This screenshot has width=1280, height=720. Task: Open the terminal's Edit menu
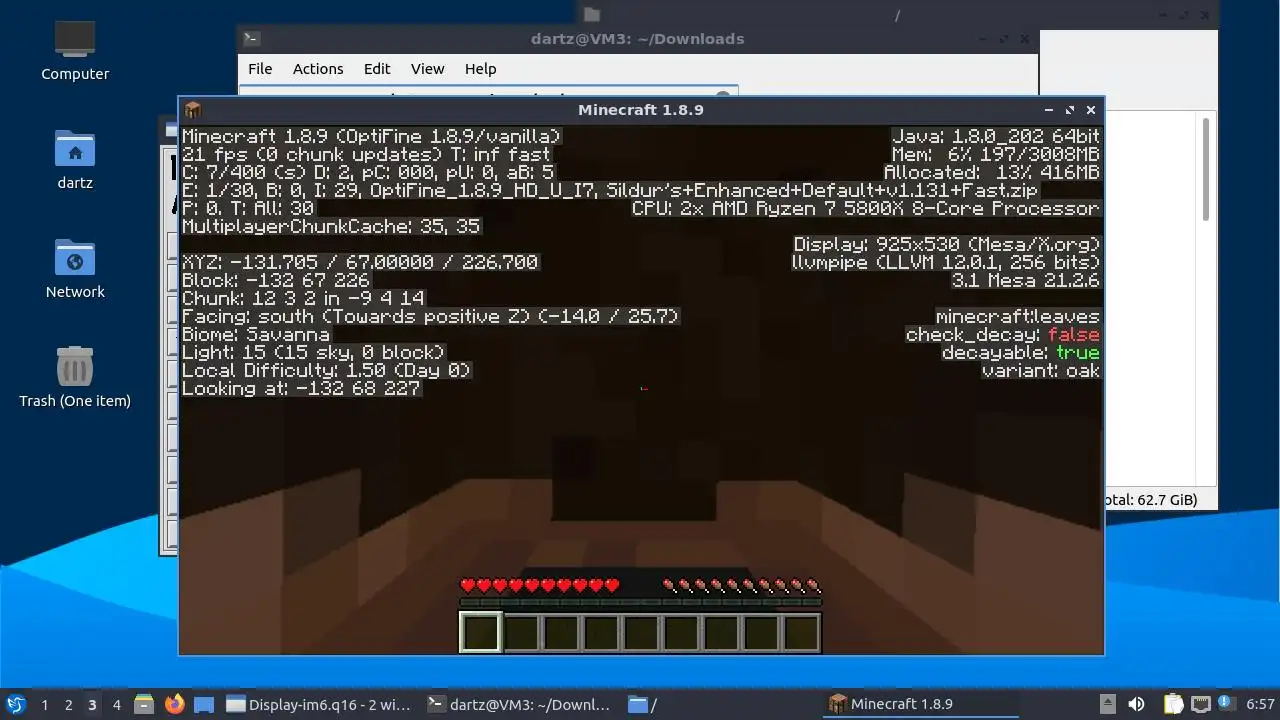pos(377,69)
